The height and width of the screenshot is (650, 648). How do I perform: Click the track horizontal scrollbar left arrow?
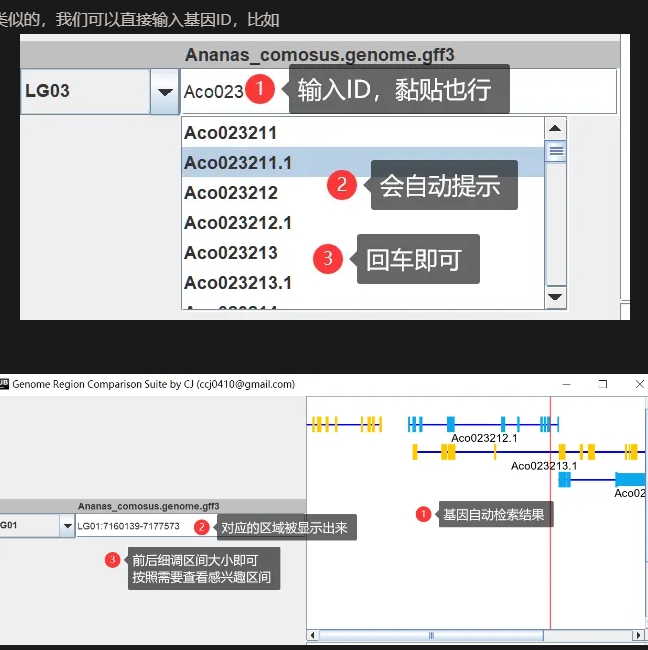[x=313, y=635]
